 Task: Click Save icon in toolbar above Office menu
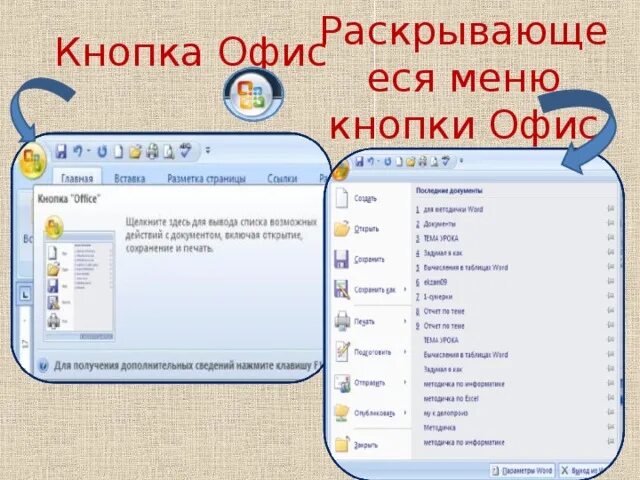pyautogui.click(x=359, y=162)
